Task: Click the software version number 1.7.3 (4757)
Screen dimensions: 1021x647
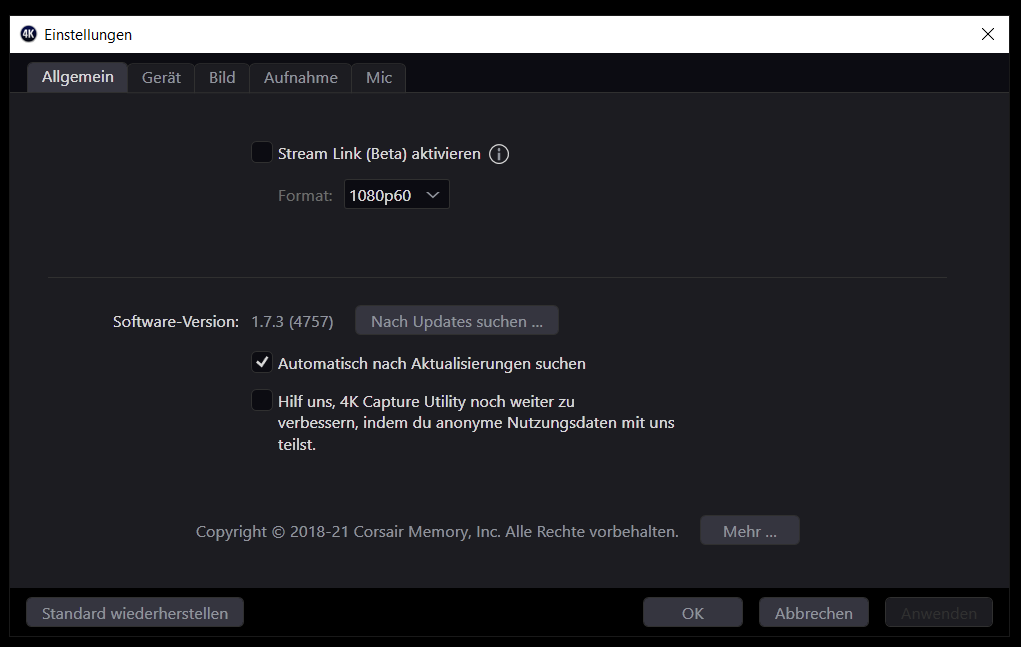Action: 292,321
